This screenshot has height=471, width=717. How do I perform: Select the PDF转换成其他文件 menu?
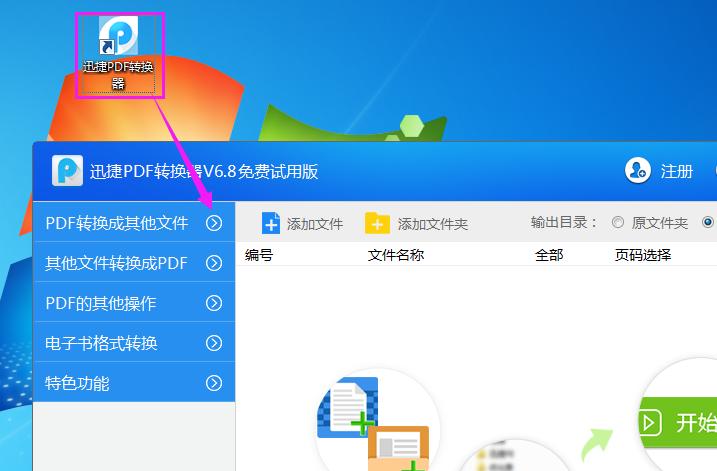pos(134,223)
